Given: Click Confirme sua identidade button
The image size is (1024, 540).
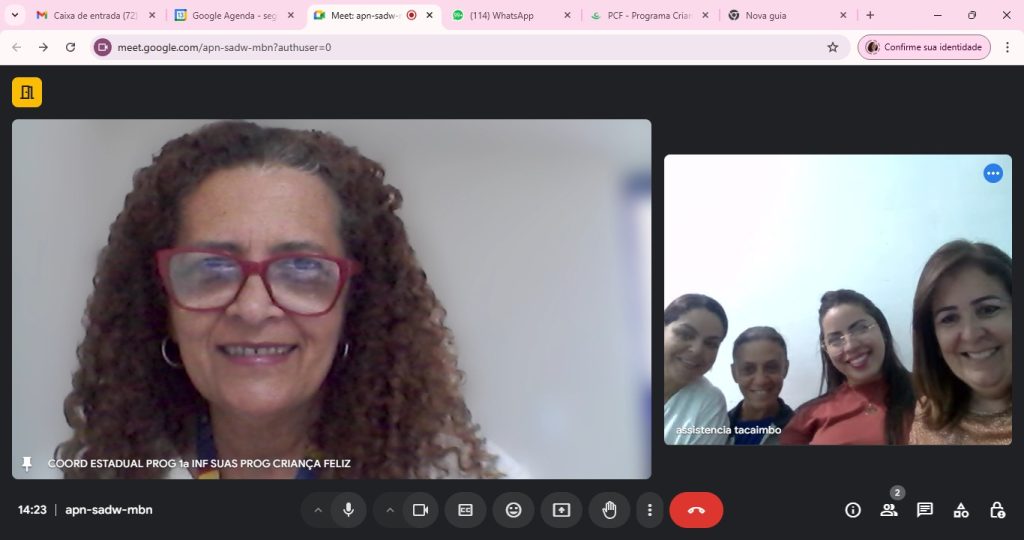Looking at the screenshot, I should pyautogui.click(x=923, y=47).
